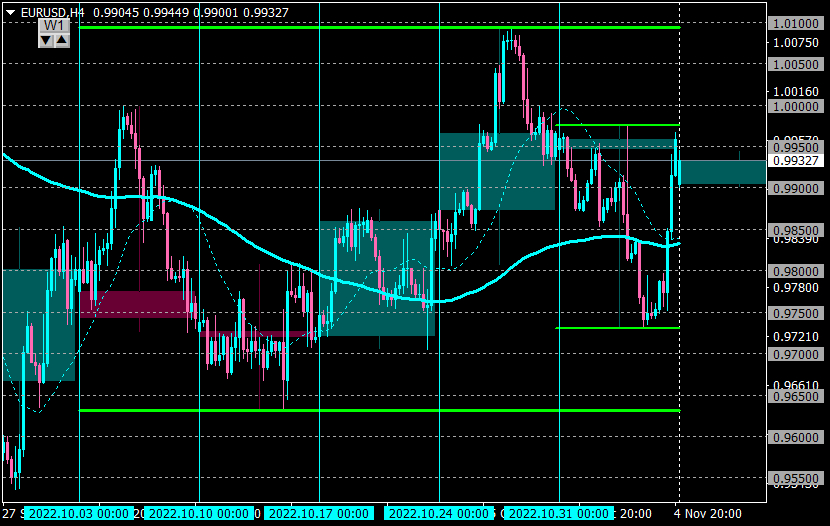Select the 2022.10.03 00:00 date label
Image resolution: width=830 pixels, height=526 pixels.
79,513
